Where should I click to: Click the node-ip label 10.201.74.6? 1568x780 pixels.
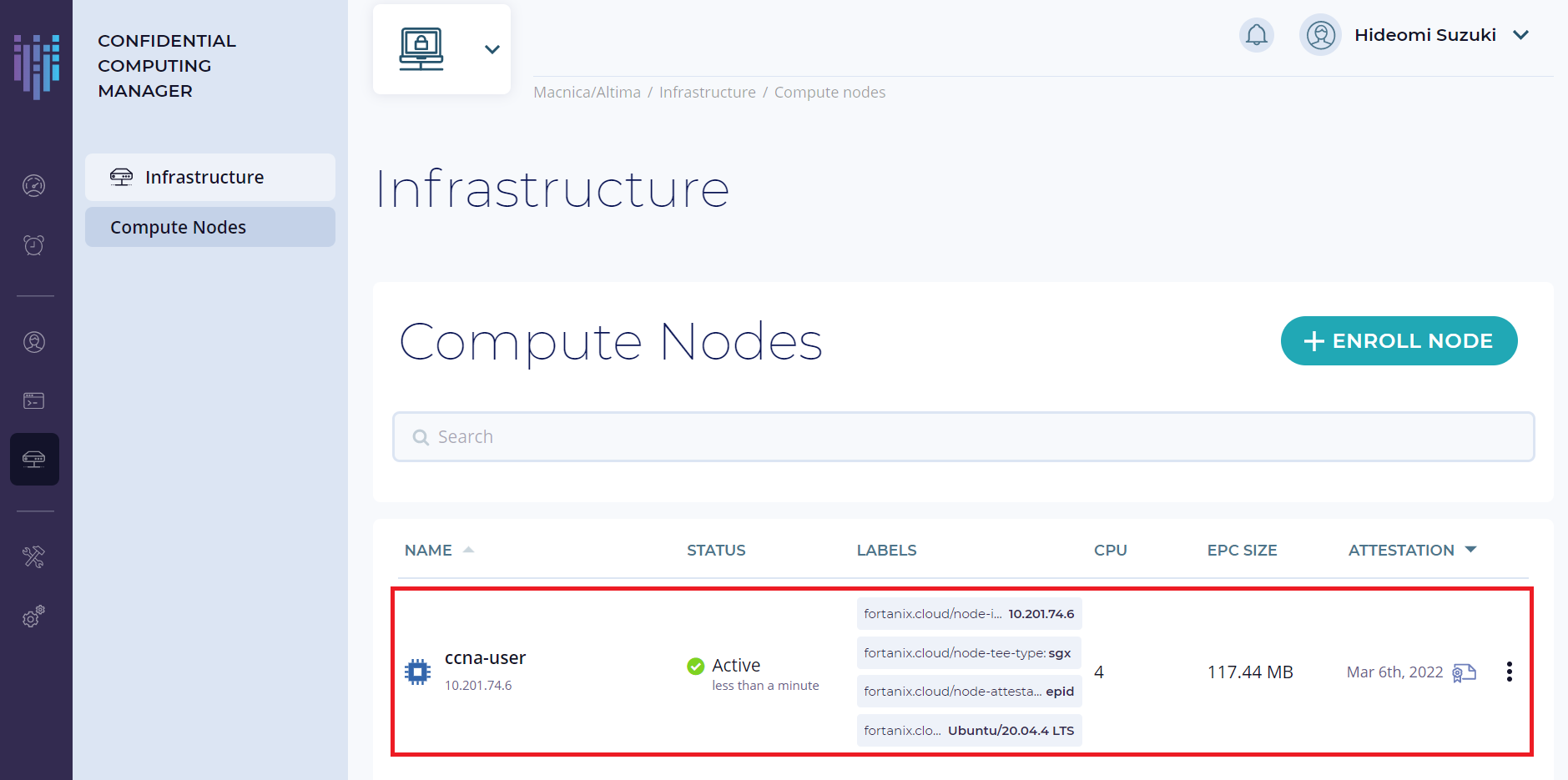tap(970, 614)
